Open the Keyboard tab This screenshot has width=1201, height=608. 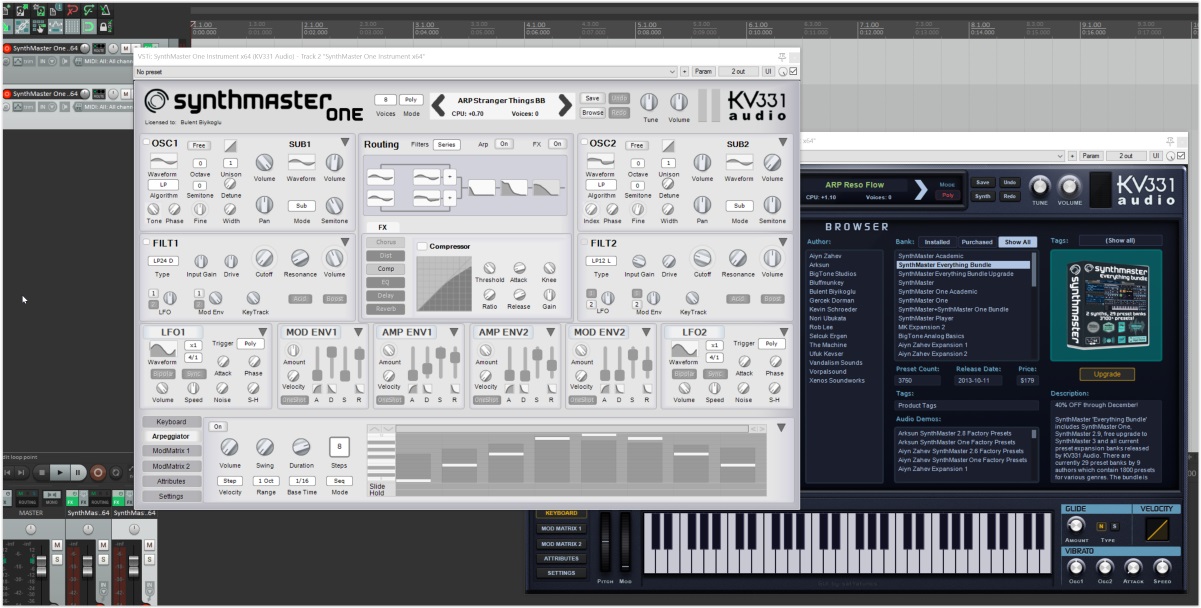[x=170, y=422]
